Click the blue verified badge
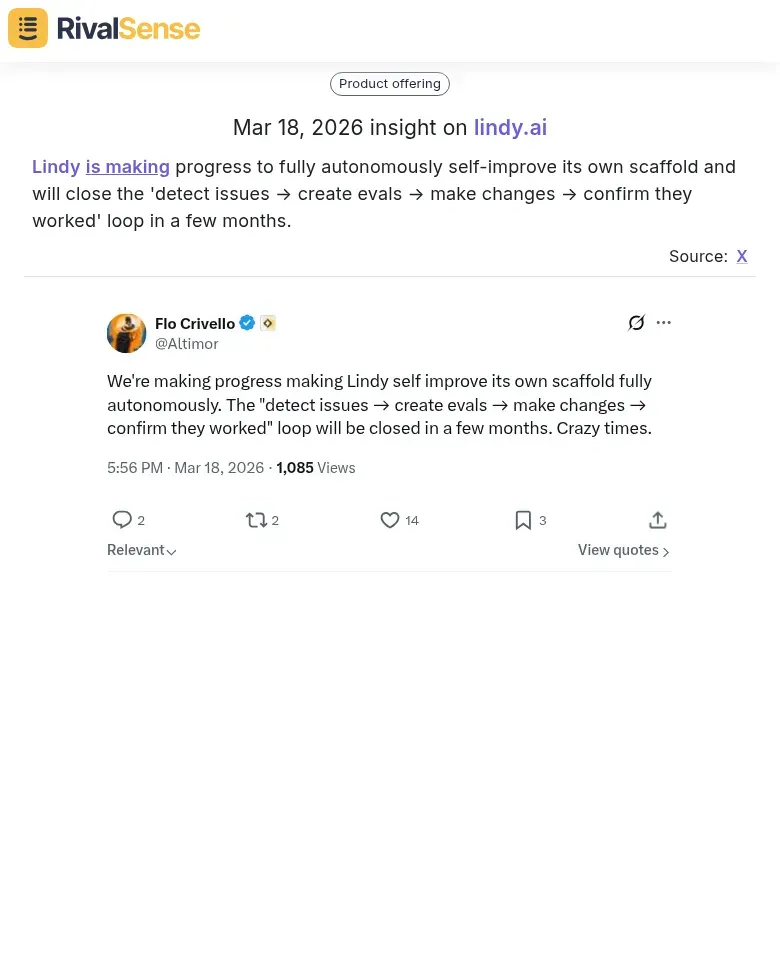The width and height of the screenshot is (780, 960). click(x=247, y=323)
